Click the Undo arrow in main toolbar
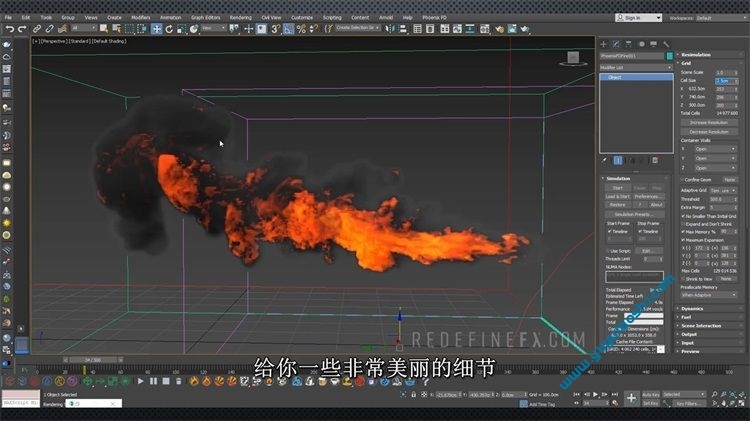Viewport: 750px width, 421px height. (x=9, y=29)
